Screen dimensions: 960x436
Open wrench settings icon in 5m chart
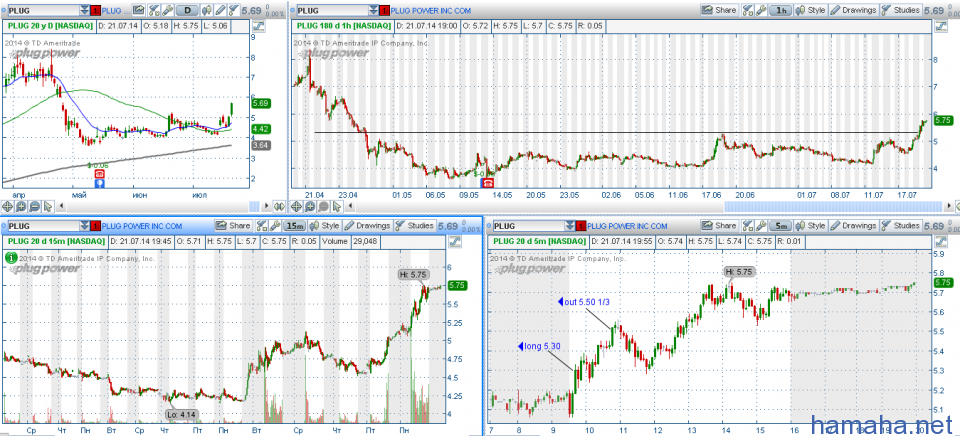pyautogui.click(x=761, y=226)
